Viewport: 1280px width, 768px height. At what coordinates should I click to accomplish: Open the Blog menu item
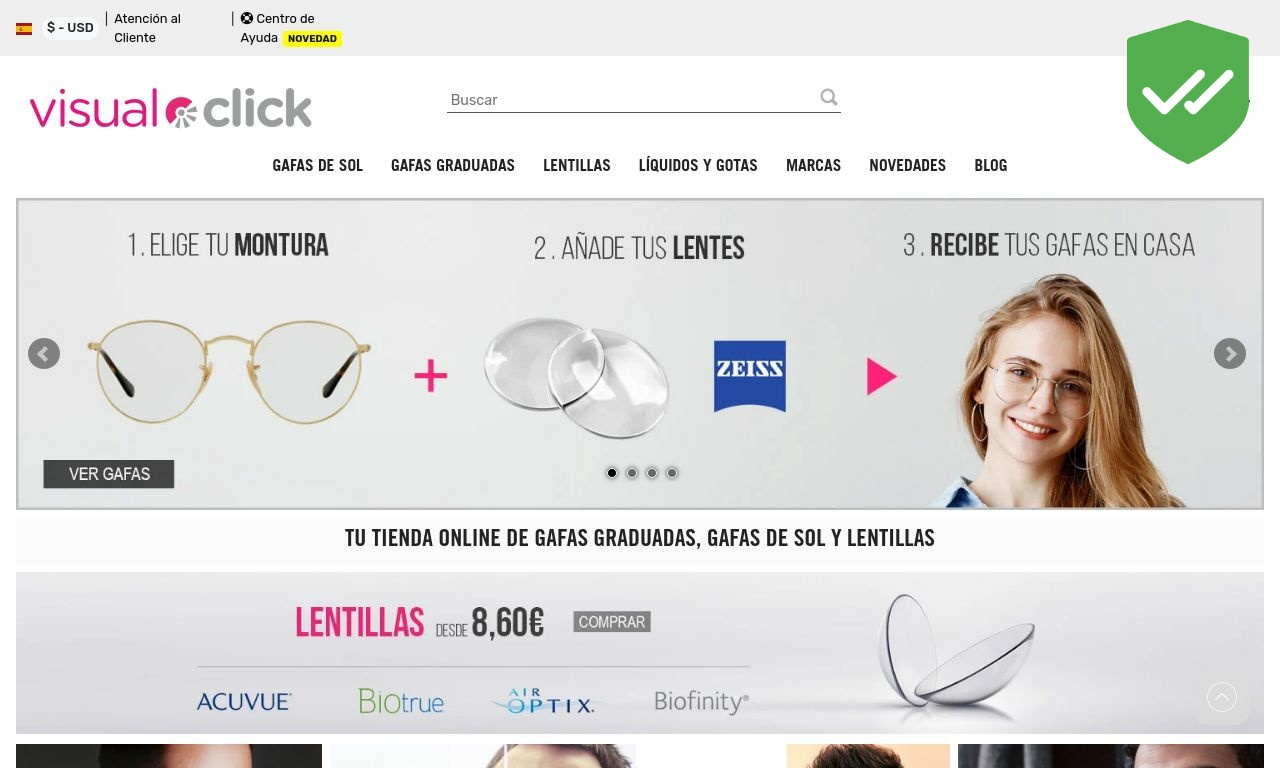point(991,165)
